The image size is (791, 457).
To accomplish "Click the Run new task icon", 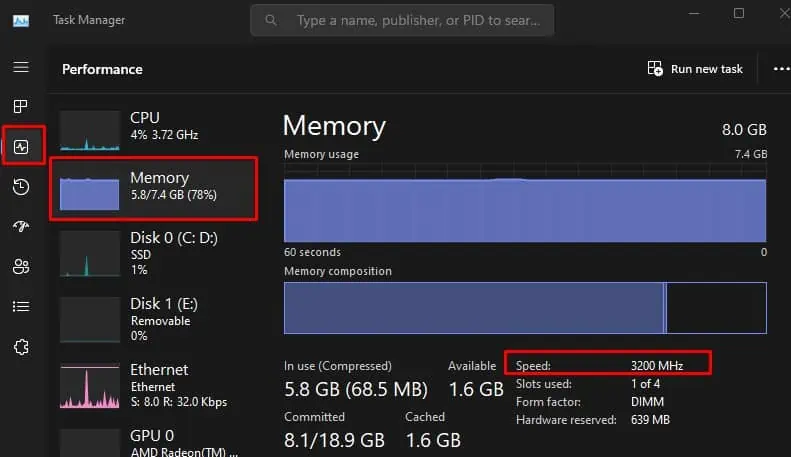I will coord(655,68).
